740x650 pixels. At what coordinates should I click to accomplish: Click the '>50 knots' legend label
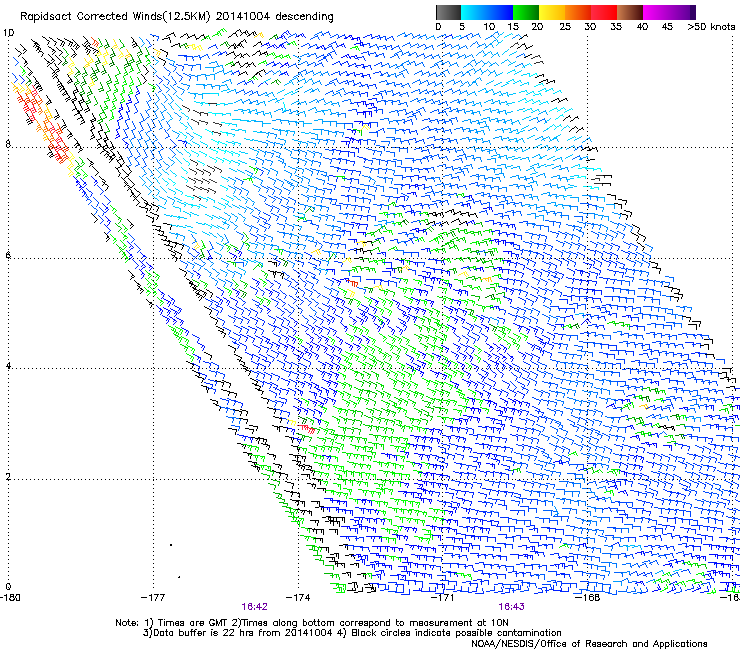[x=711, y=27]
